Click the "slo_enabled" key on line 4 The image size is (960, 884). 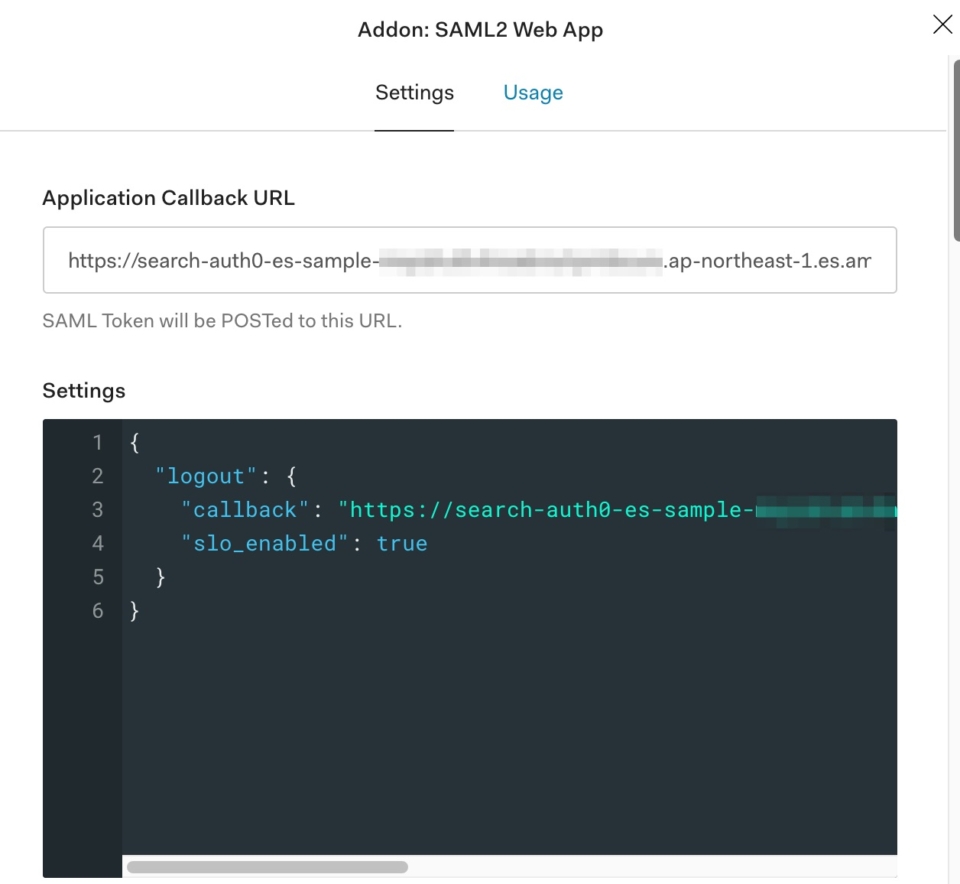coord(264,544)
